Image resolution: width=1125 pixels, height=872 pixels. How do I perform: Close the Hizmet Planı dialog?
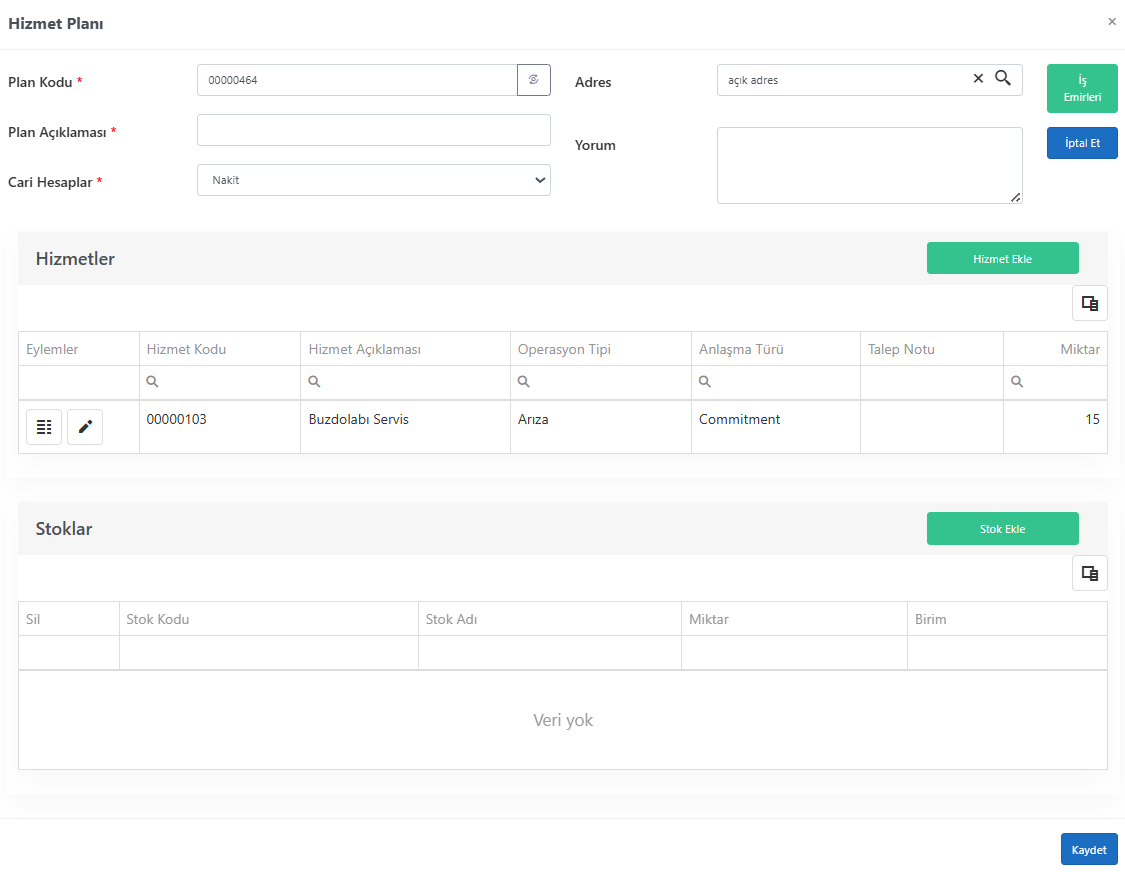click(x=1111, y=22)
